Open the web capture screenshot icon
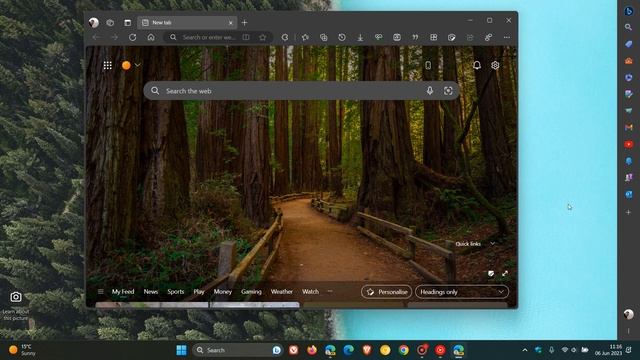The height and width of the screenshot is (360, 640). [x=397, y=37]
